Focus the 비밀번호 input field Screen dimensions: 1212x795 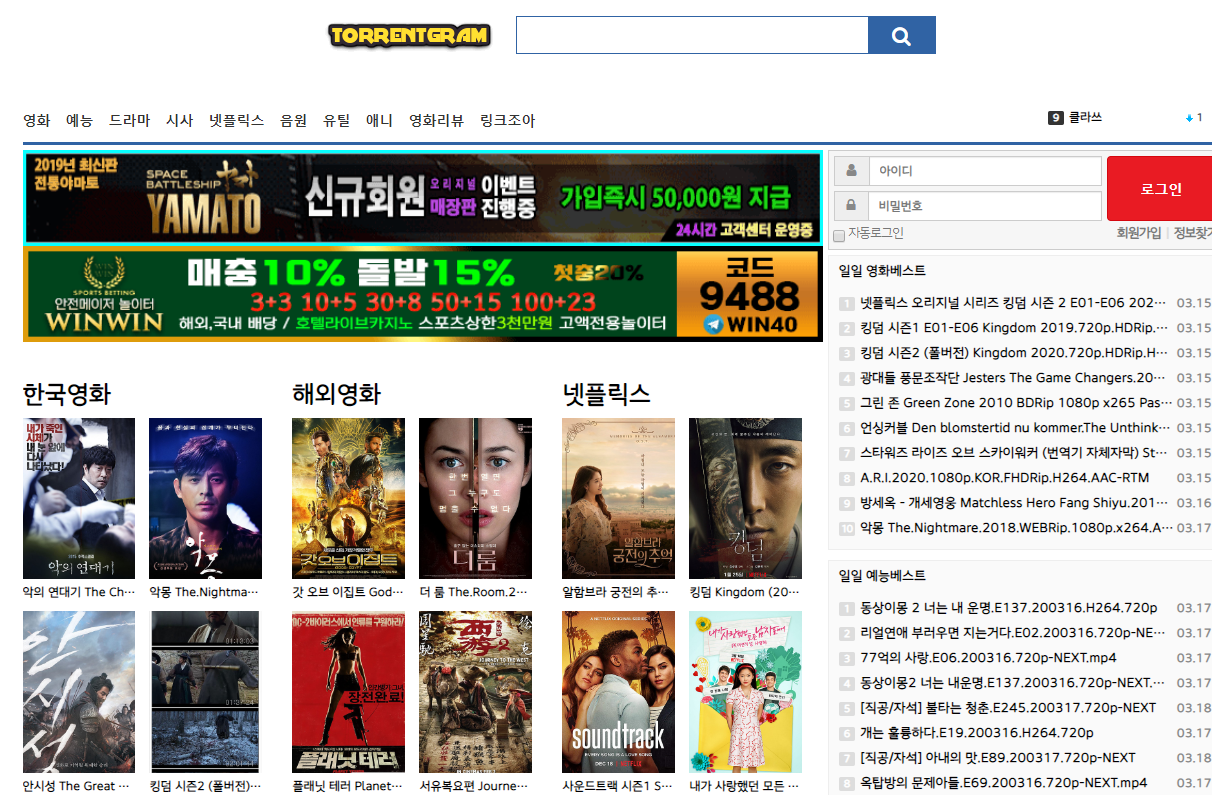(x=985, y=205)
